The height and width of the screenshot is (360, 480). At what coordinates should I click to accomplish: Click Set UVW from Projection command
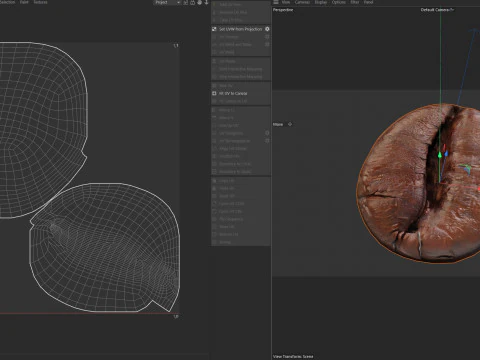click(240, 29)
